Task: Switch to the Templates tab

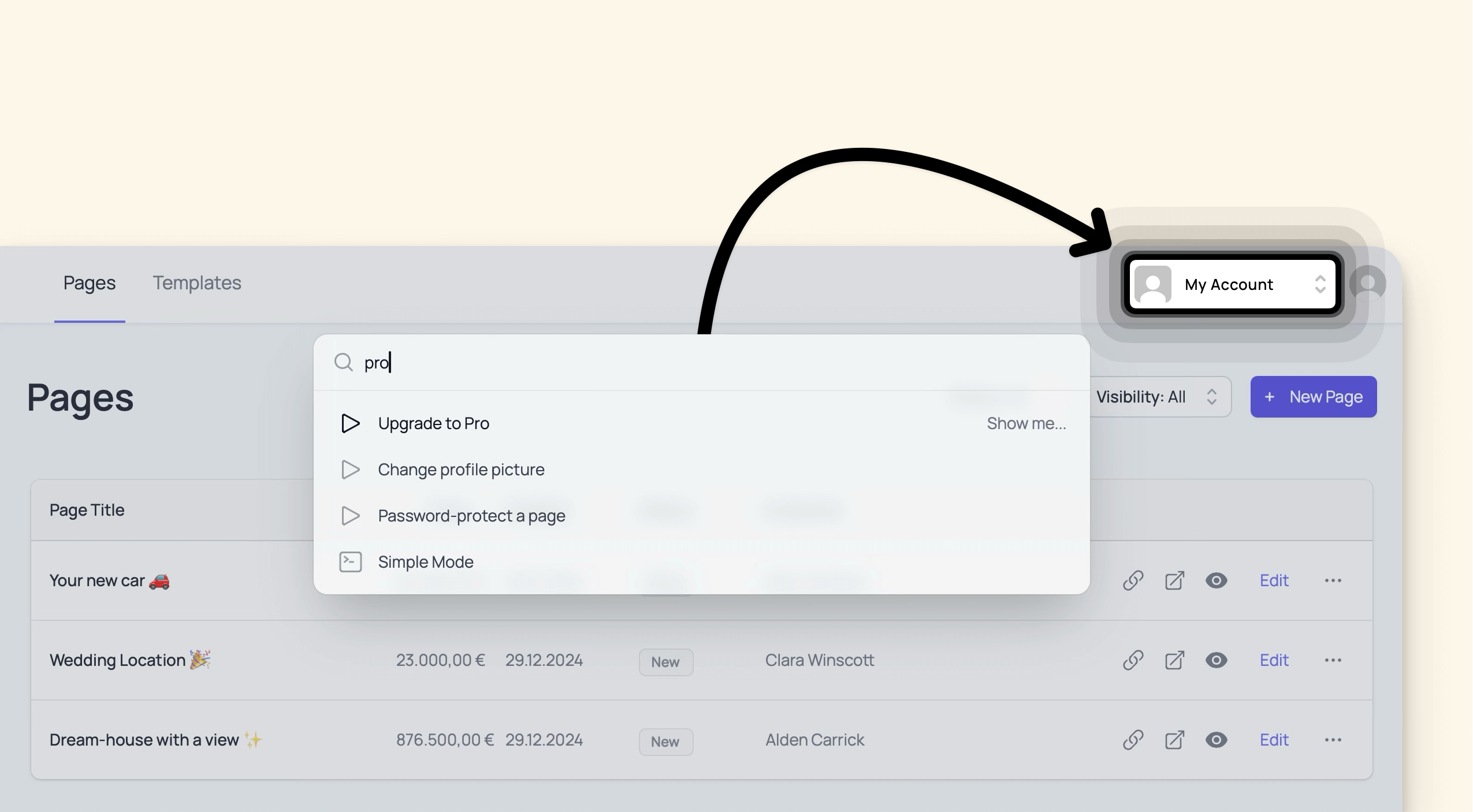Action: point(196,283)
